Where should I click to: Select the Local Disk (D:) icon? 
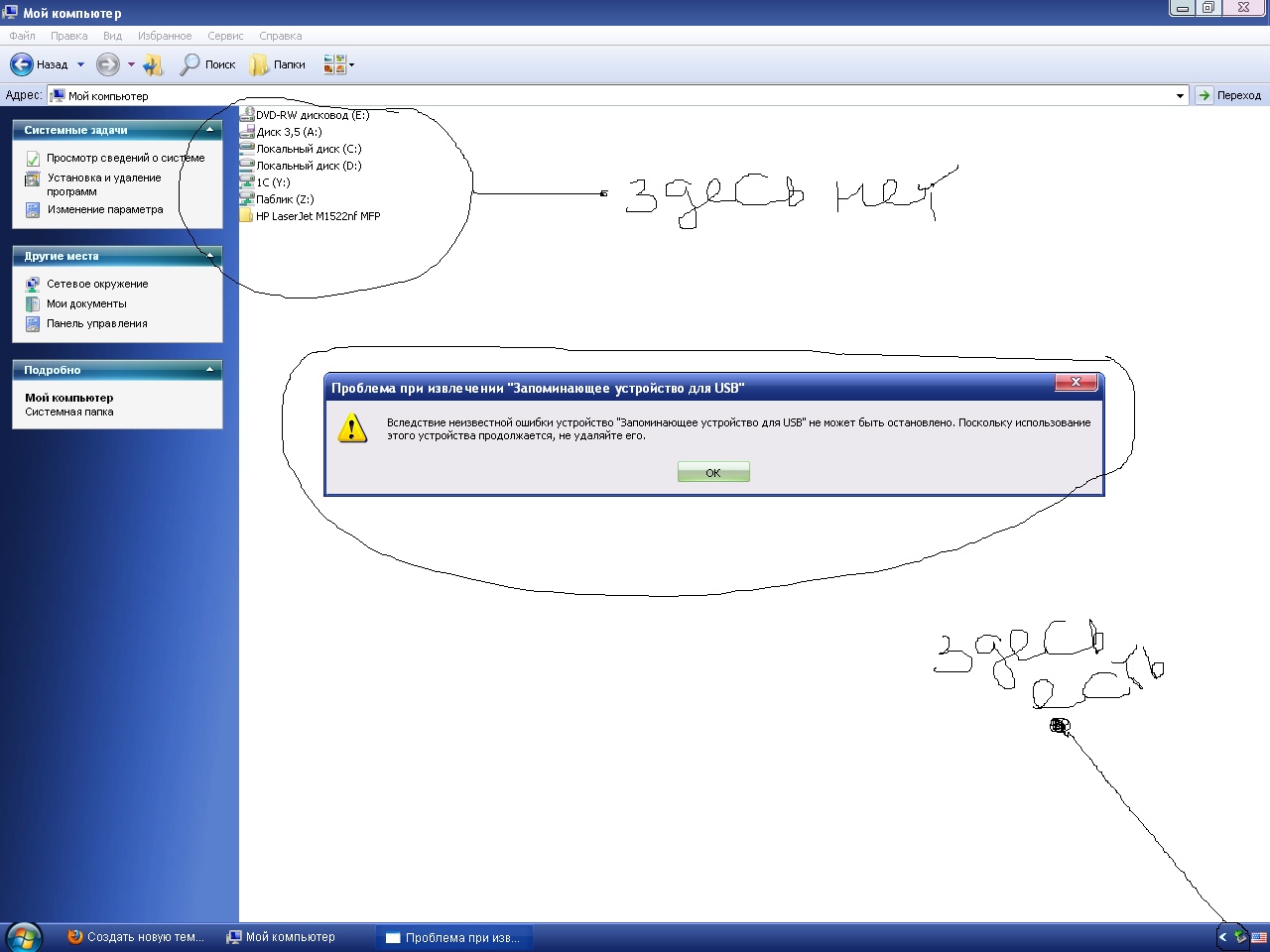[x=247, y=166]
